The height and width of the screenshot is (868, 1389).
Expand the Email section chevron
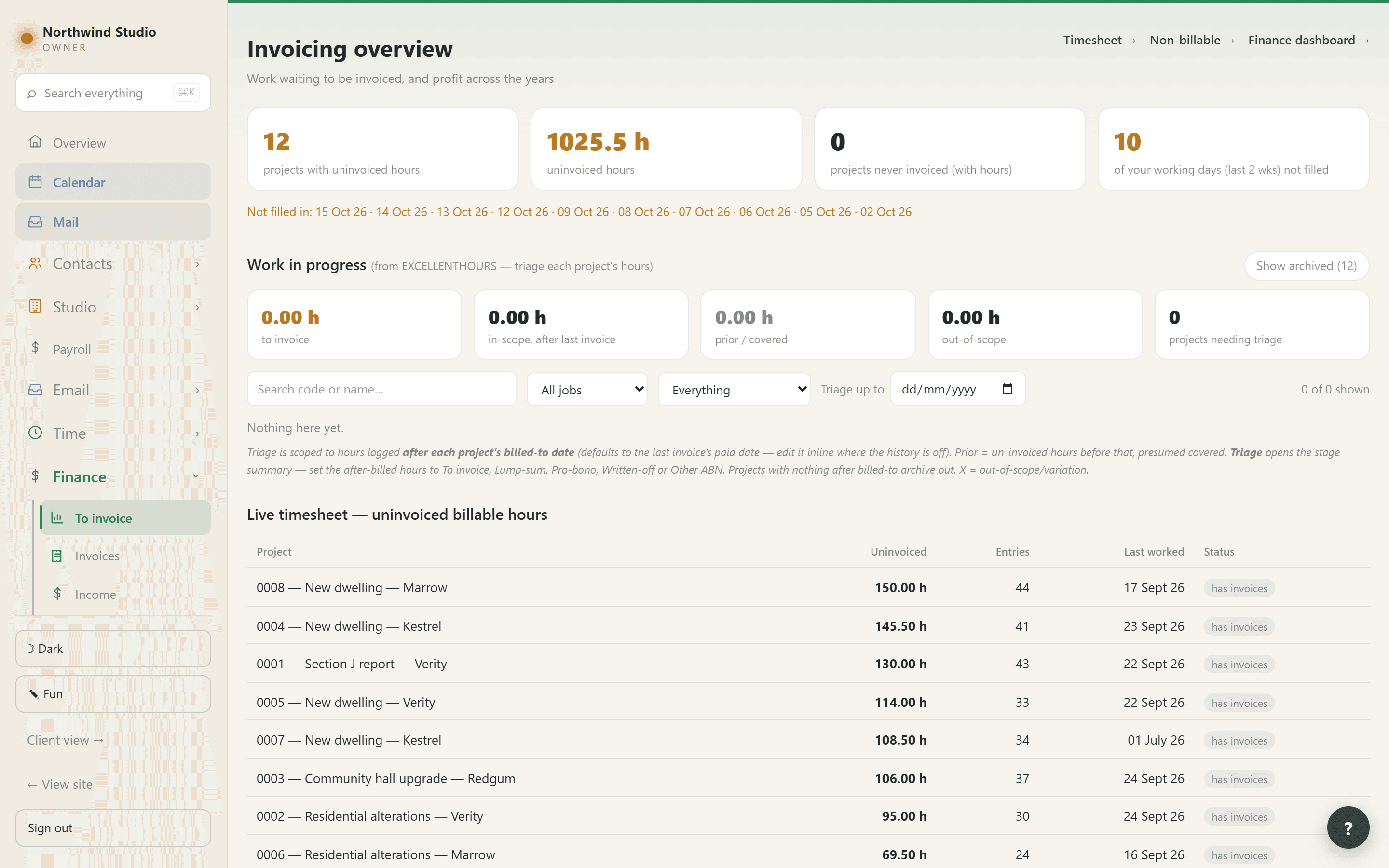197,391
